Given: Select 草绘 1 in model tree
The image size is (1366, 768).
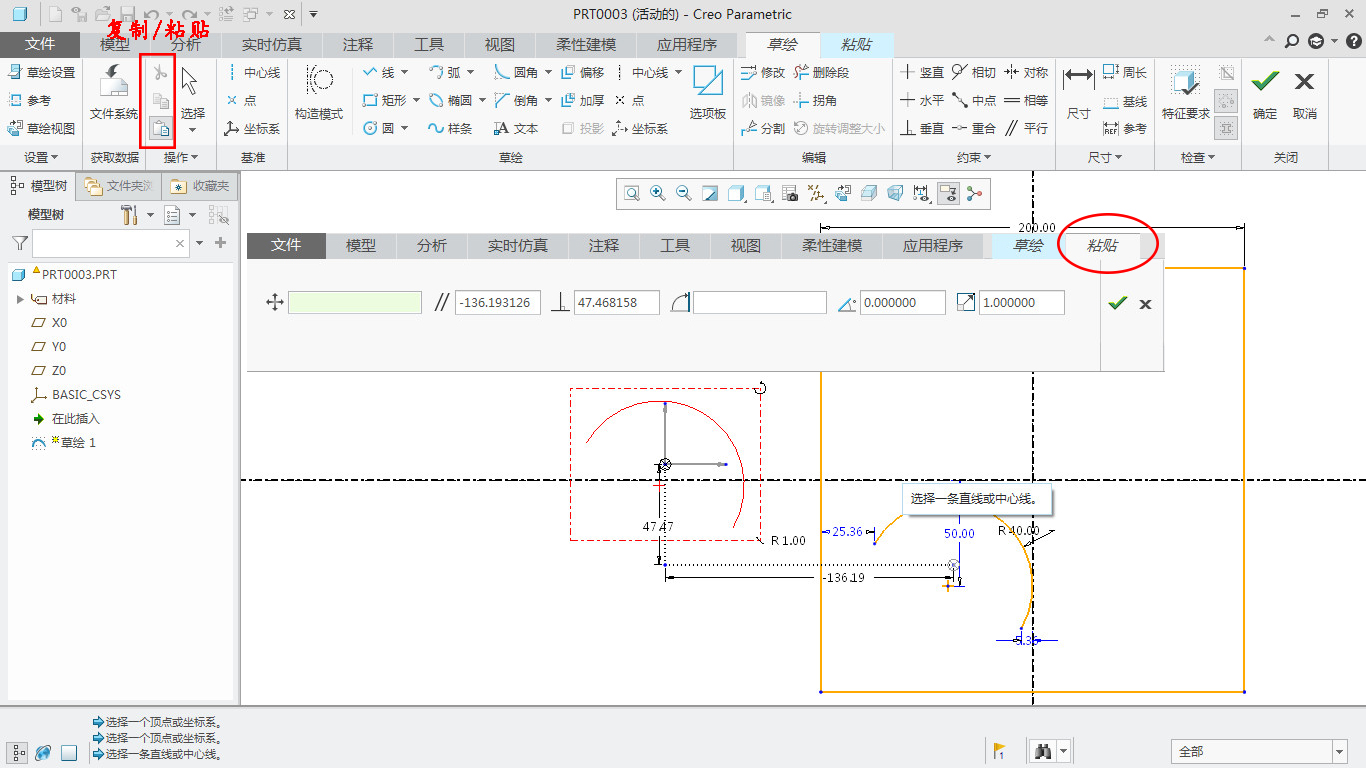Looking at the screenshot, I should (64, 443).
